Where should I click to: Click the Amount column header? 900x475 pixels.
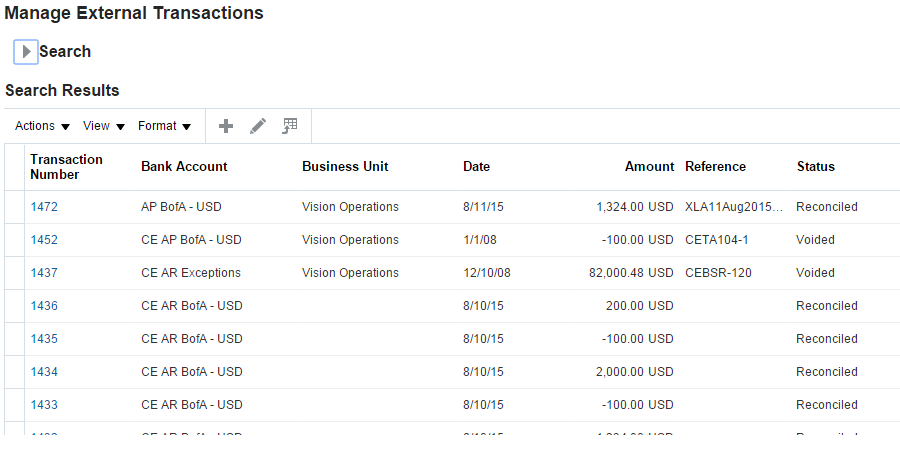pos(649,167)
